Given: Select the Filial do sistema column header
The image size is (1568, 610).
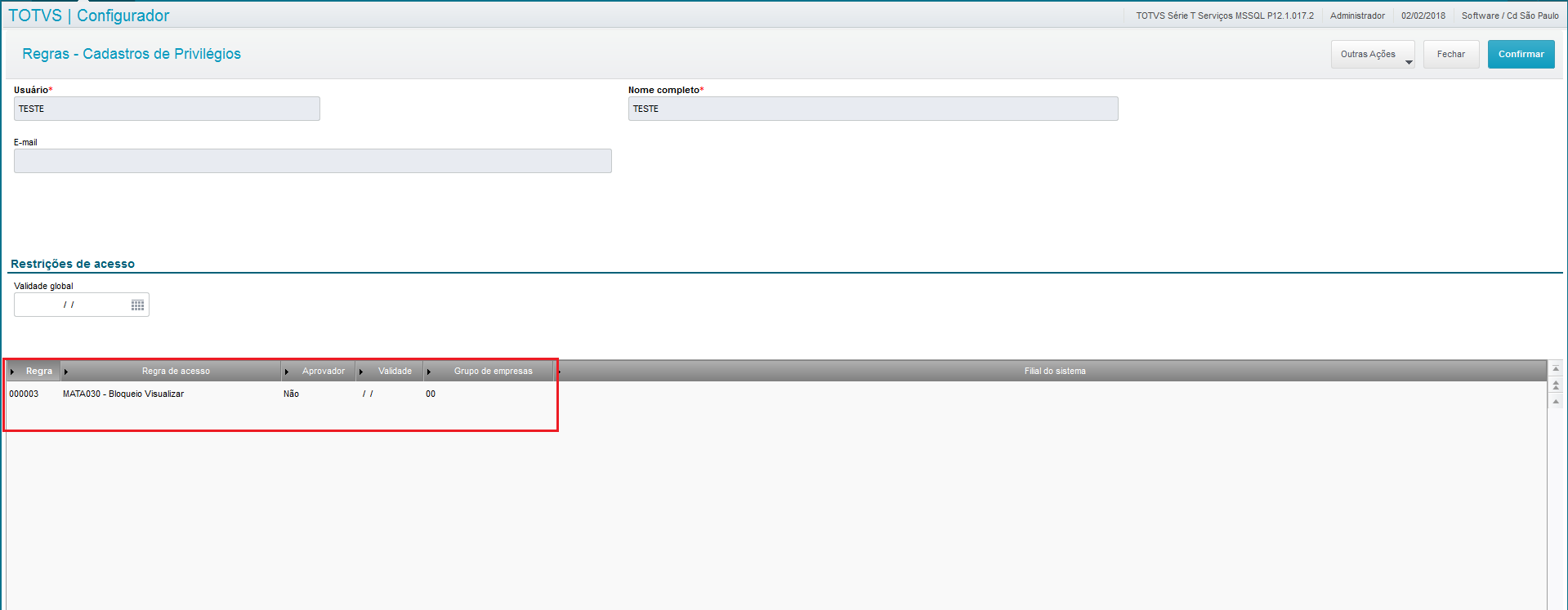Looking at the screenshot, I should (1054, 371).
